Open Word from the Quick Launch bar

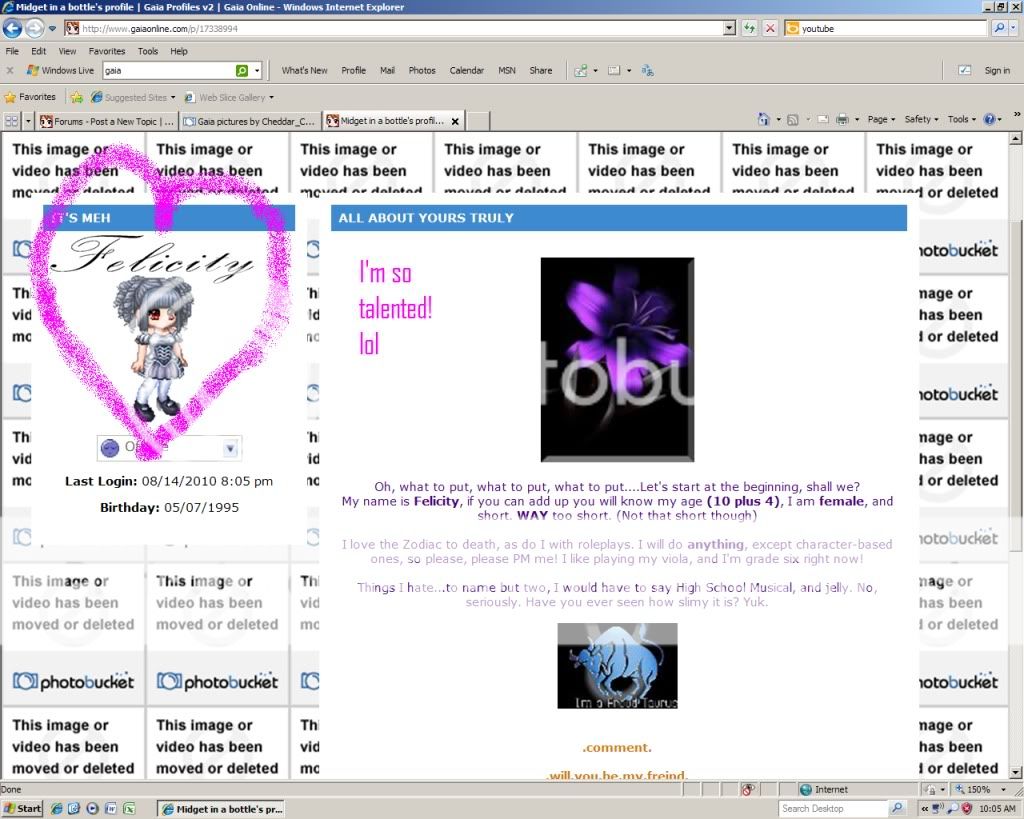coord(110,809)
